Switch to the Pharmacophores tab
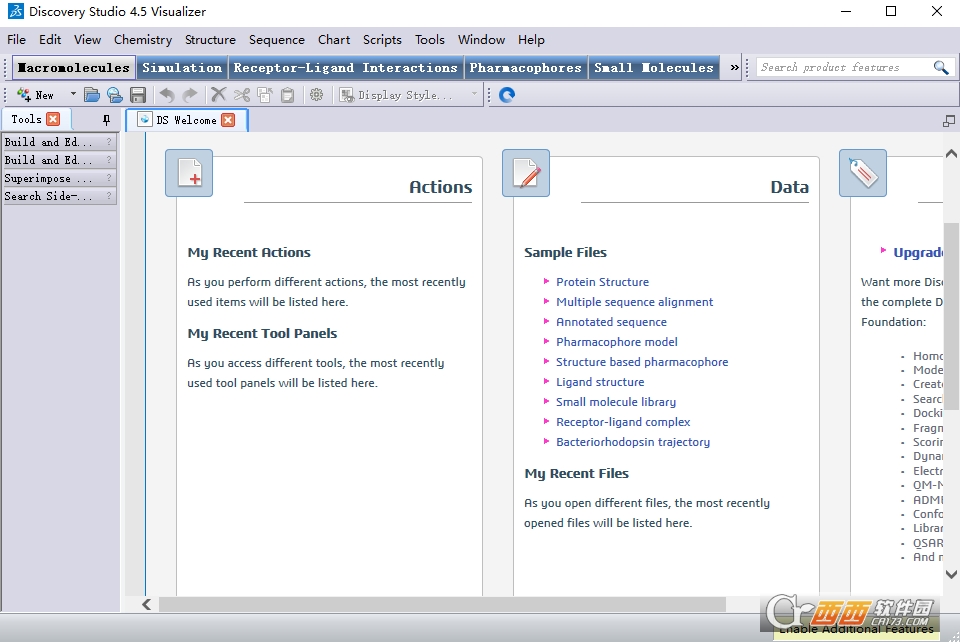Viewport: 960px width, 642px height. (x=525, y=67)
